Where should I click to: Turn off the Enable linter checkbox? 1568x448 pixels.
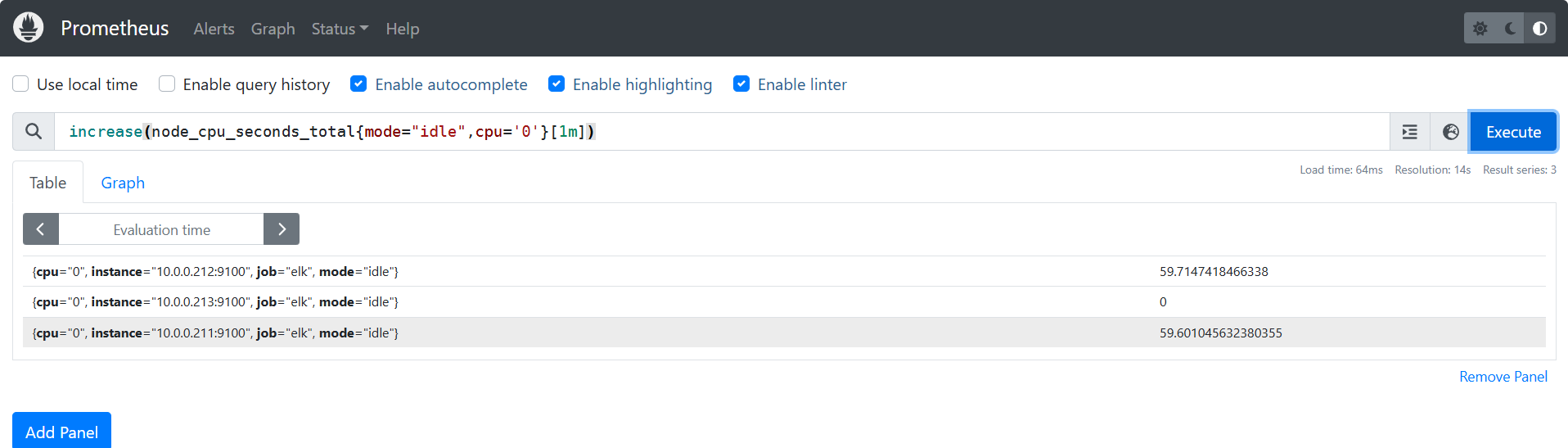coord(741,84)
